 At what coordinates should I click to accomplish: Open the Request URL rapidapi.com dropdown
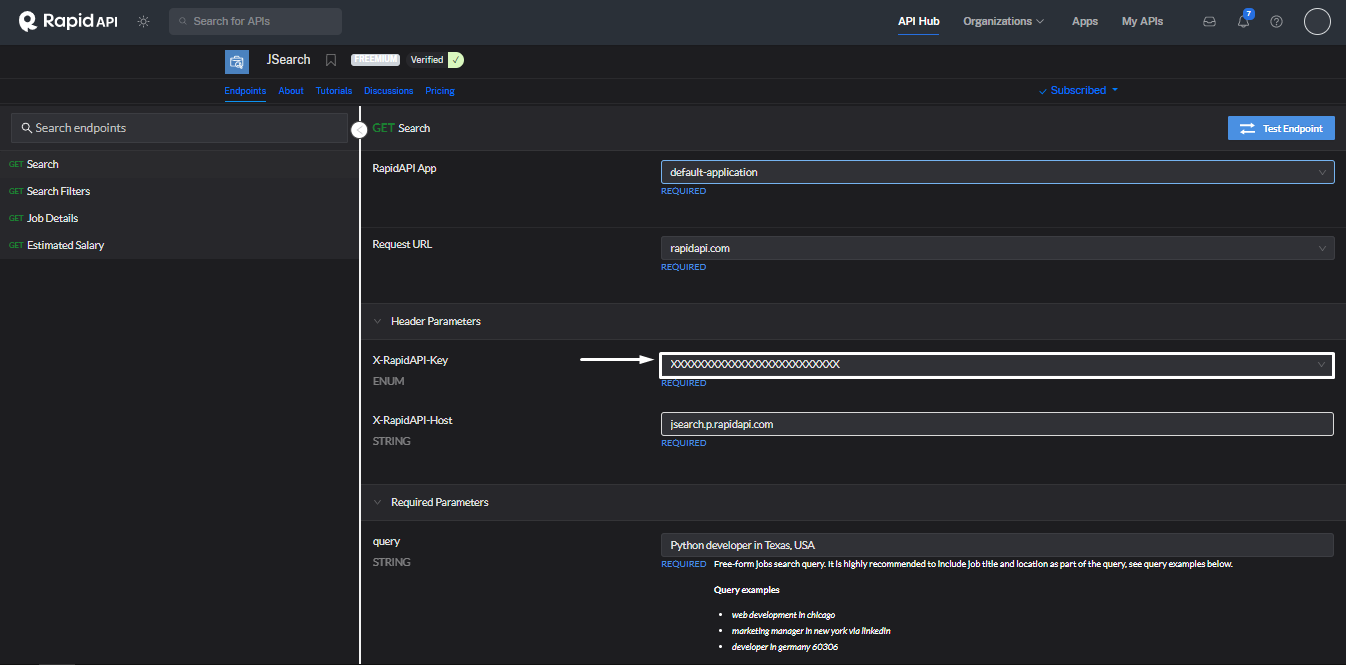point(997,248)
